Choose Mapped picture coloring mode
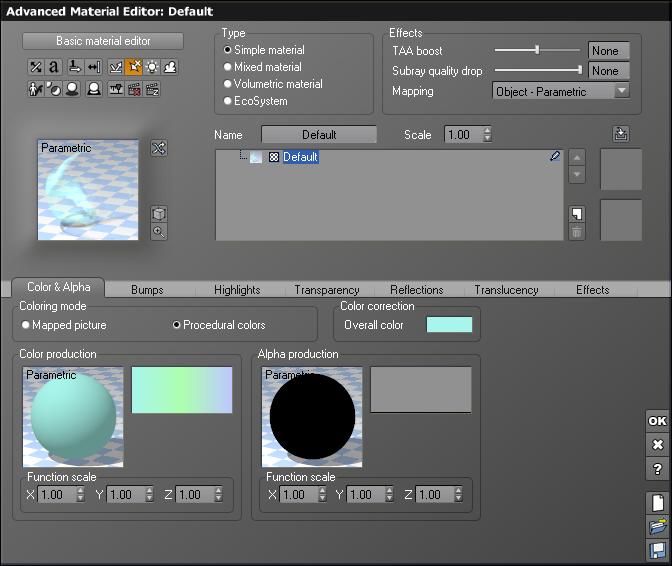This screenshot has width=672, height=566. 64,325
